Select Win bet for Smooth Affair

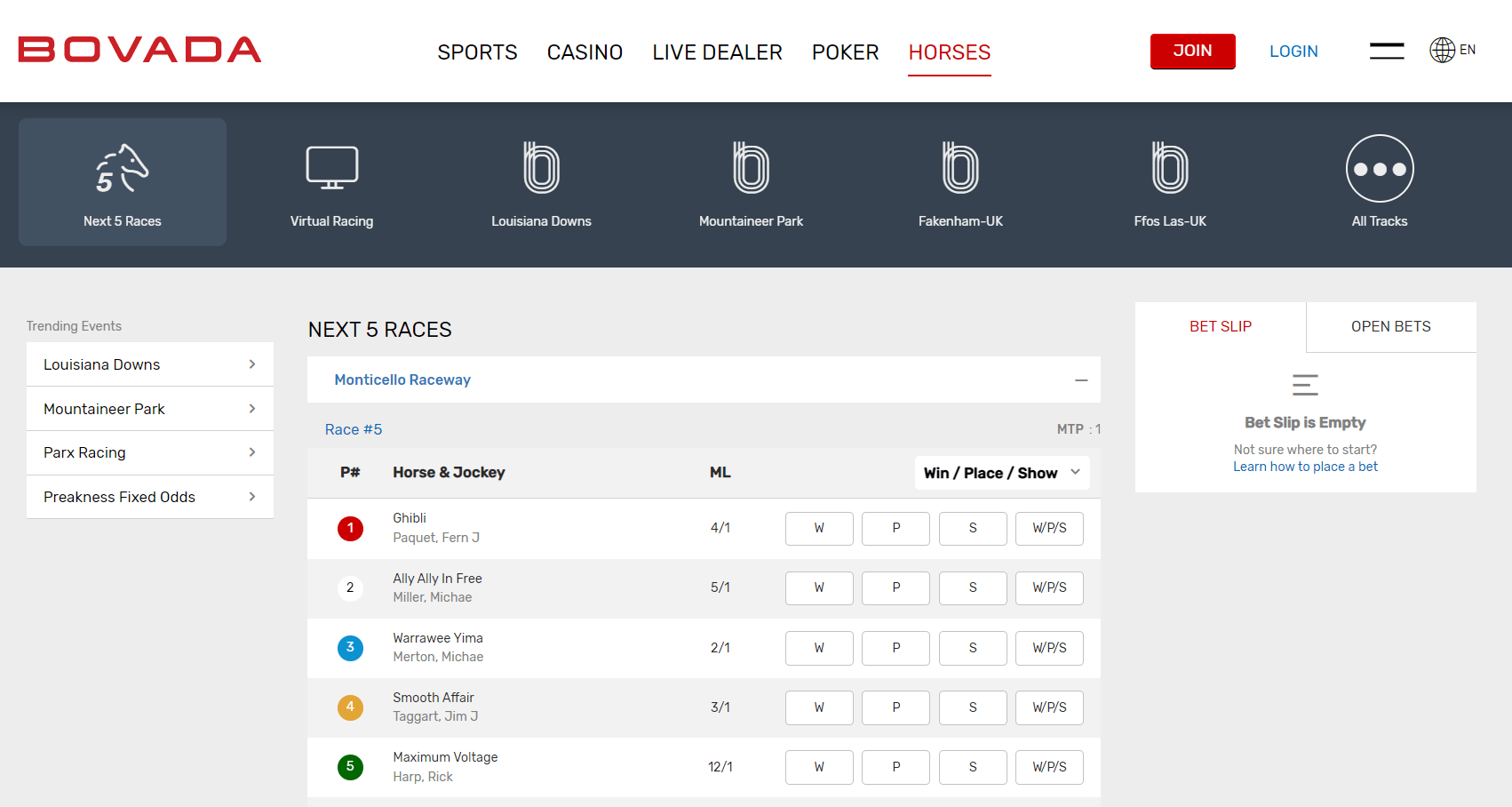click(x=819, y=707)
